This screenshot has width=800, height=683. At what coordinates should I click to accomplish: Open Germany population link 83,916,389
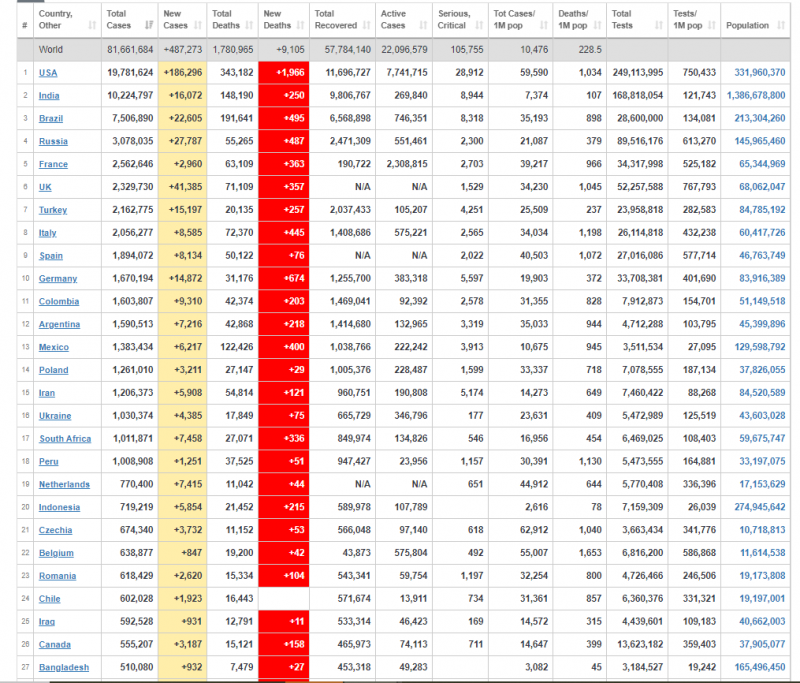pos(762,279)
